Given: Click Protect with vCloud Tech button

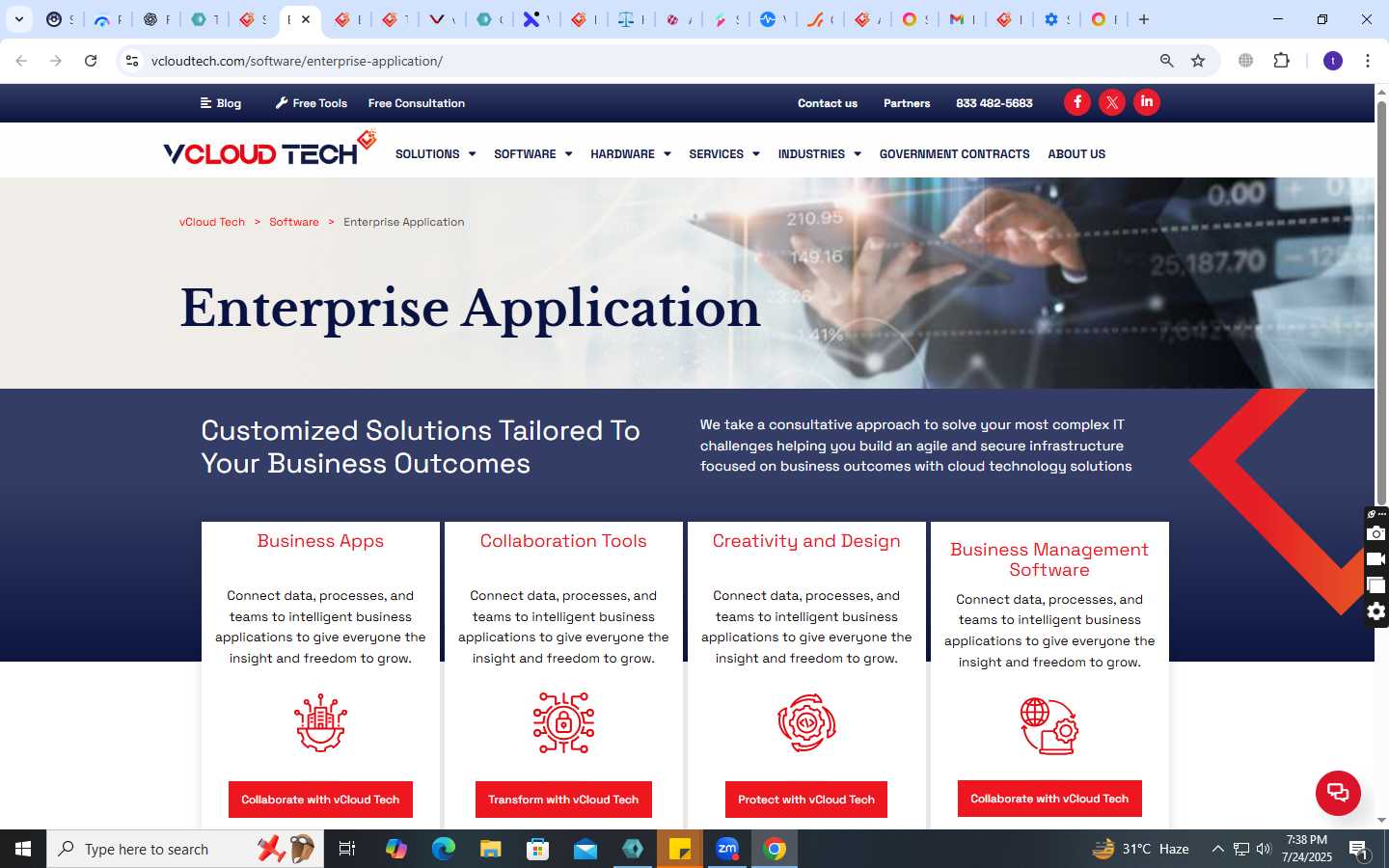Looking at the screenshot, I should pyautogui.click(x=806, y=800).
